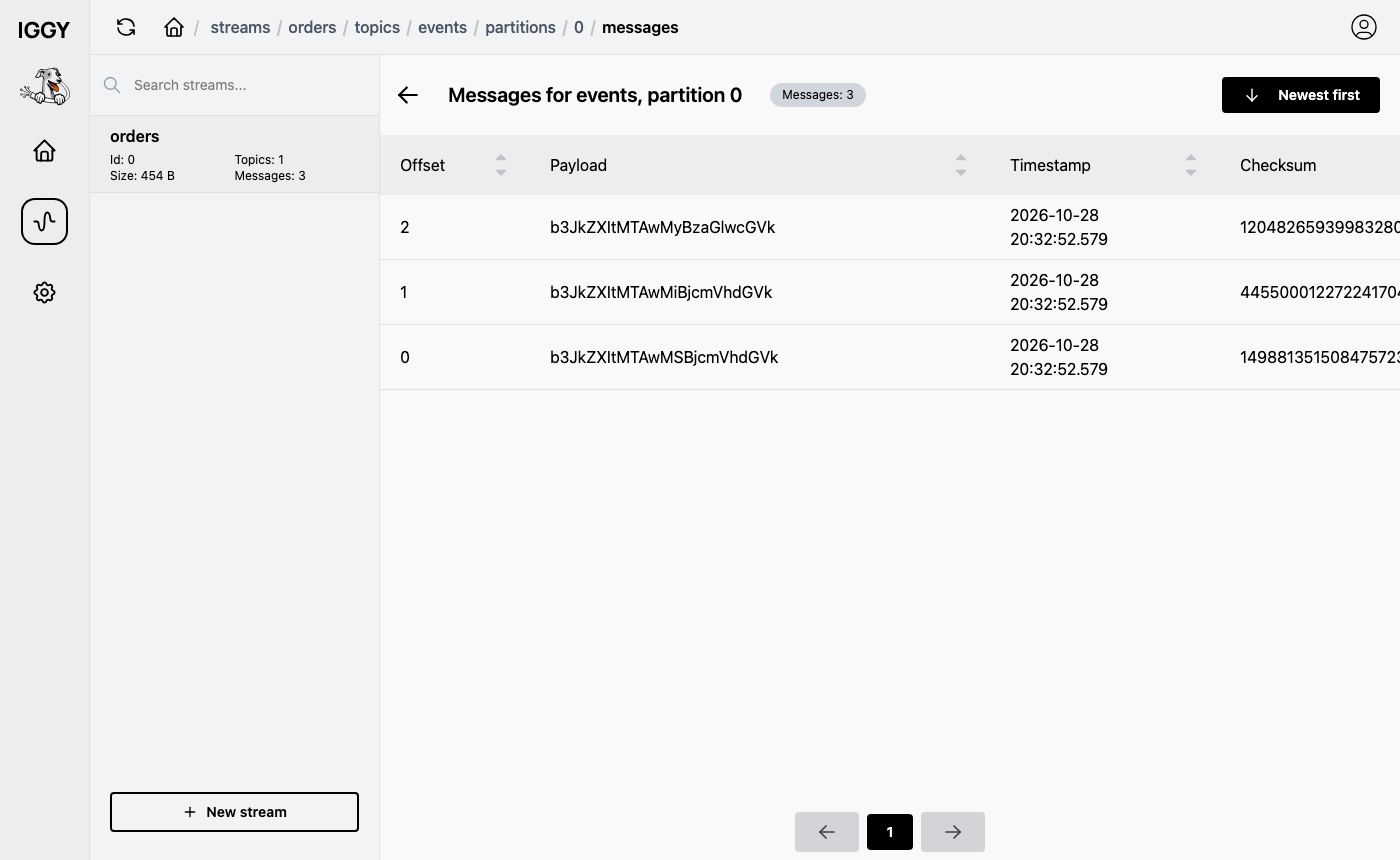
Task: Navigate to the streams breadcrumb
Action: (240, 27)
